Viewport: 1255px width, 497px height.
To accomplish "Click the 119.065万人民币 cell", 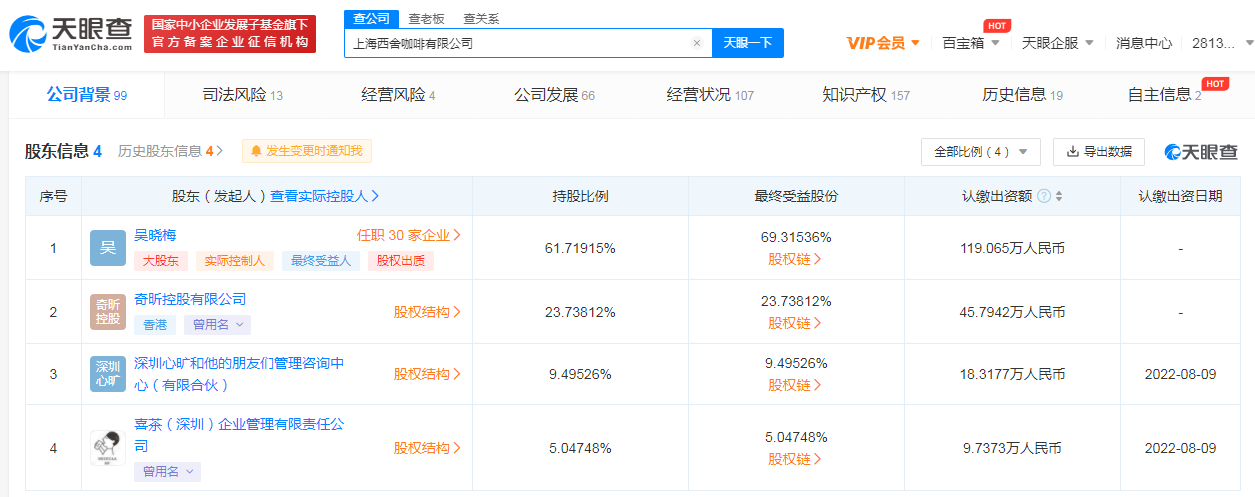I will 1012,248.
